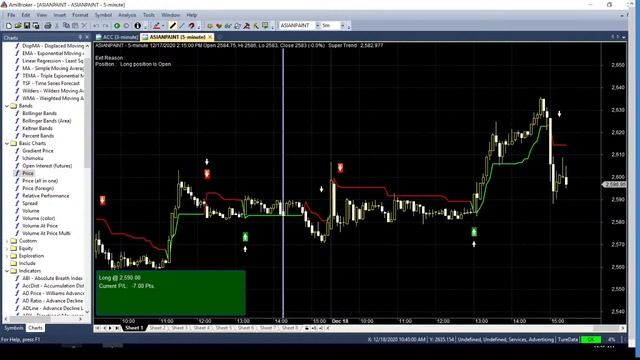Select the diagonal trend line tool
640x360 pixels.
(182, 26)
